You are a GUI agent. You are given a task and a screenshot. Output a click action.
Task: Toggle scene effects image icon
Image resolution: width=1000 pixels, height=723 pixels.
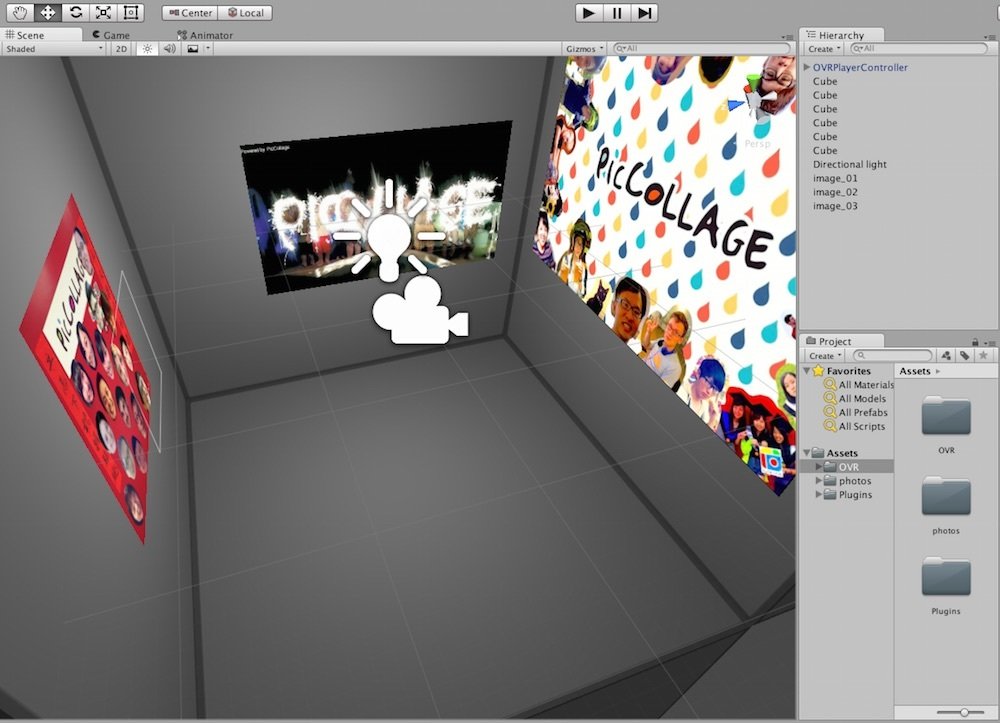[193, 48]
